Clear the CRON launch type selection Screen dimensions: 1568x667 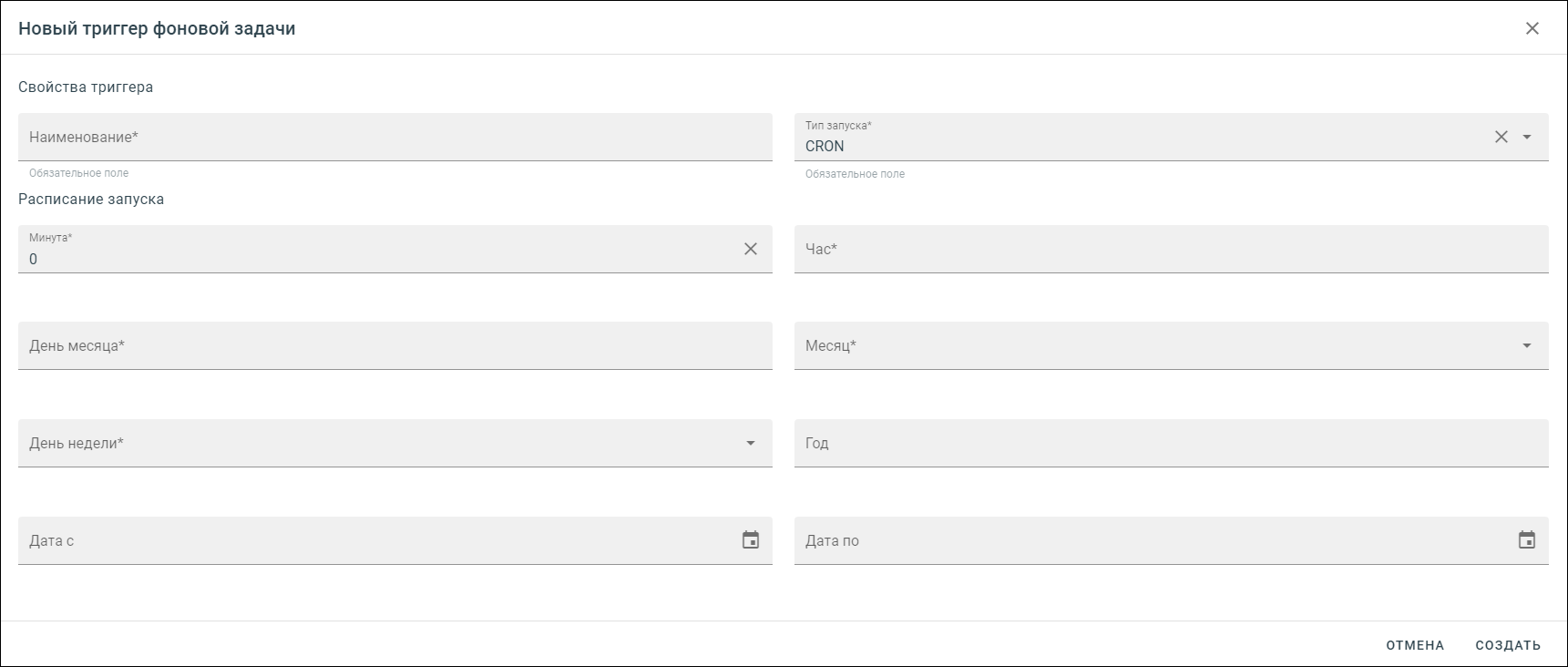click(1501, 137)
